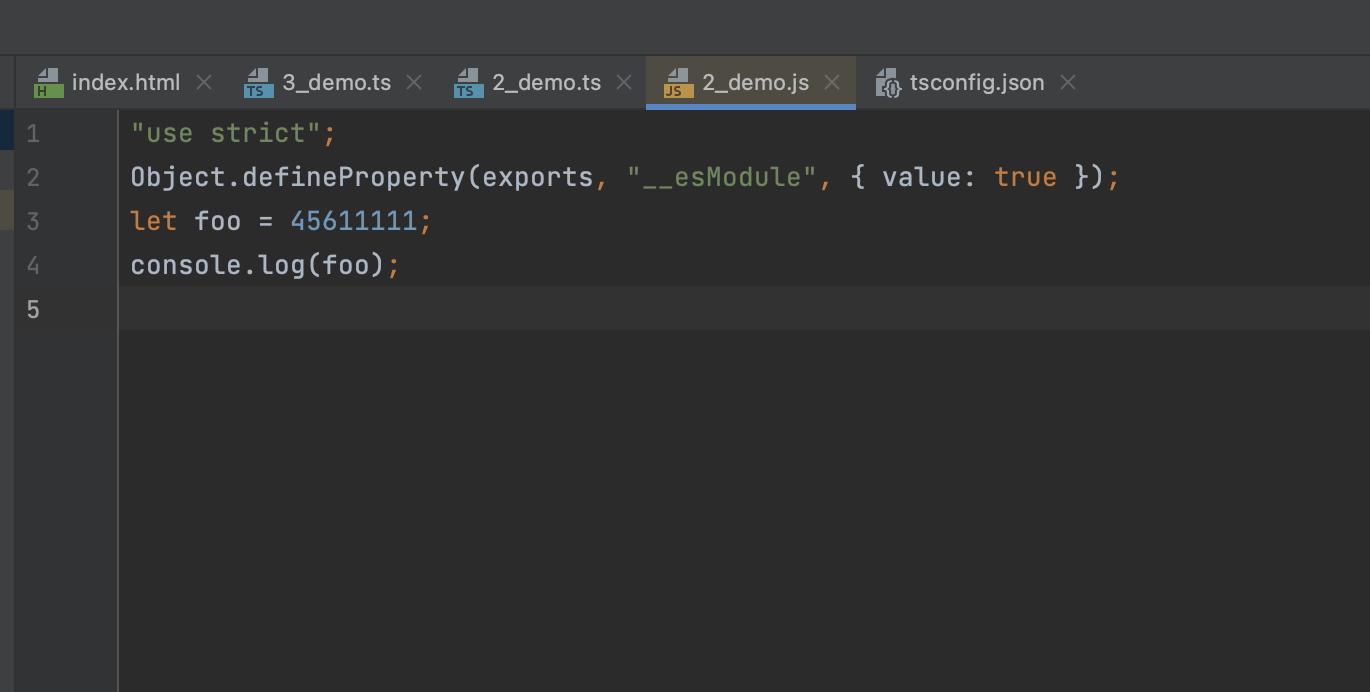Close the 2_demo.ts editor tab
The image size is (1370, 692).
point(624,83)
